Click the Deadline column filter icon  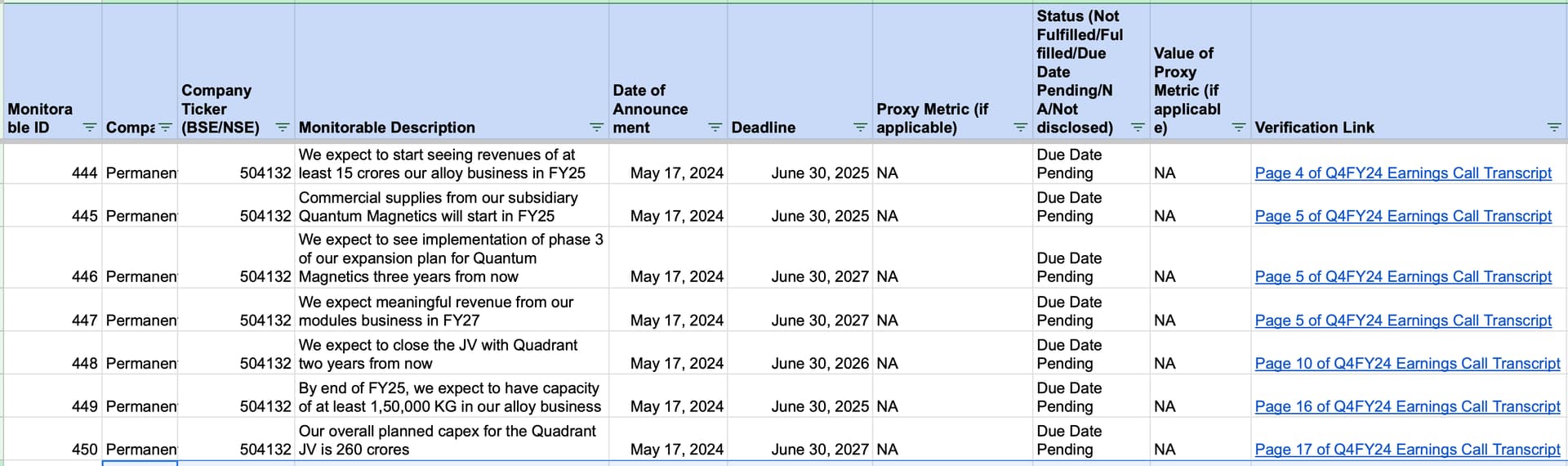[x=860, y=128]
